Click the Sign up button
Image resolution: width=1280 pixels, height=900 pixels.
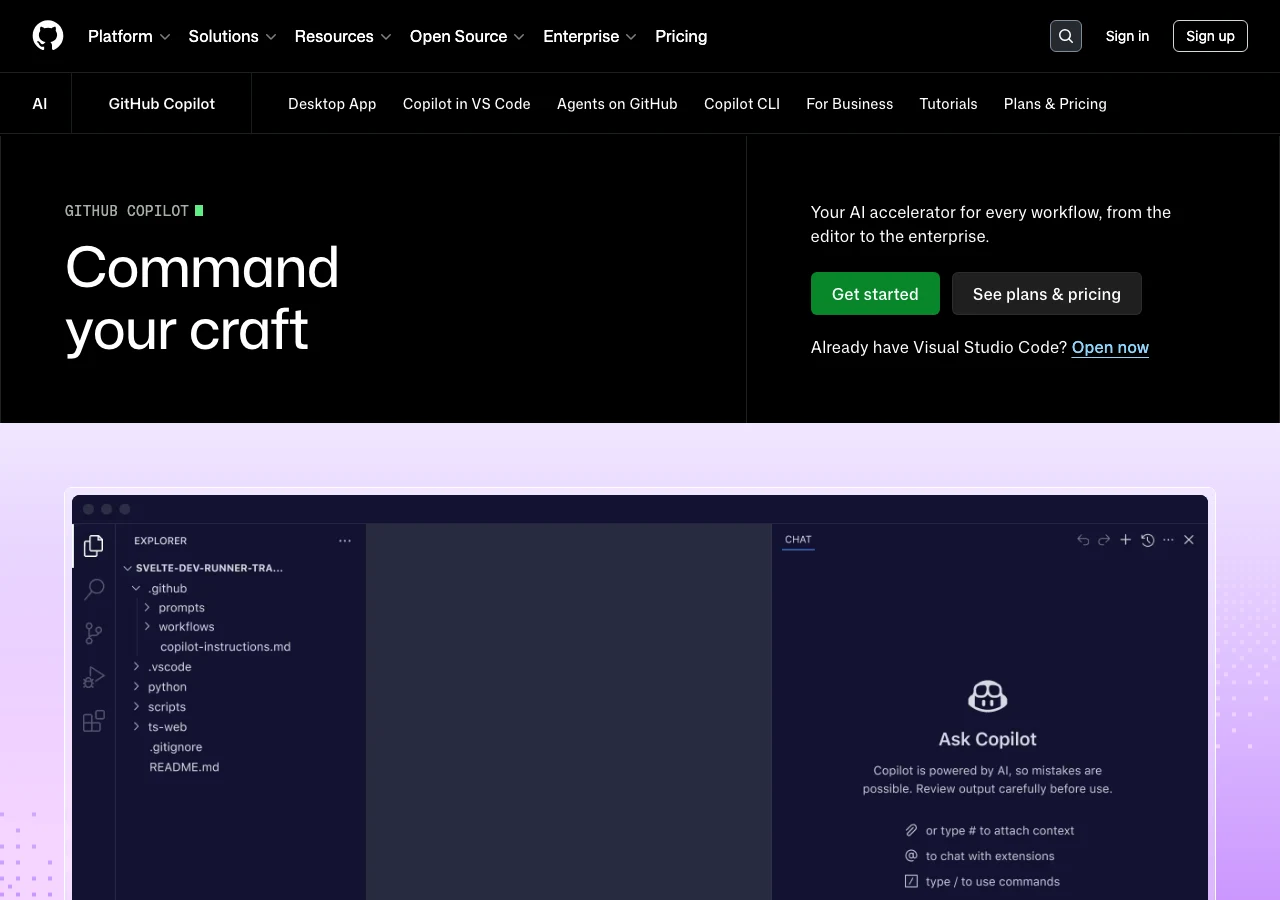(1210, 36)
